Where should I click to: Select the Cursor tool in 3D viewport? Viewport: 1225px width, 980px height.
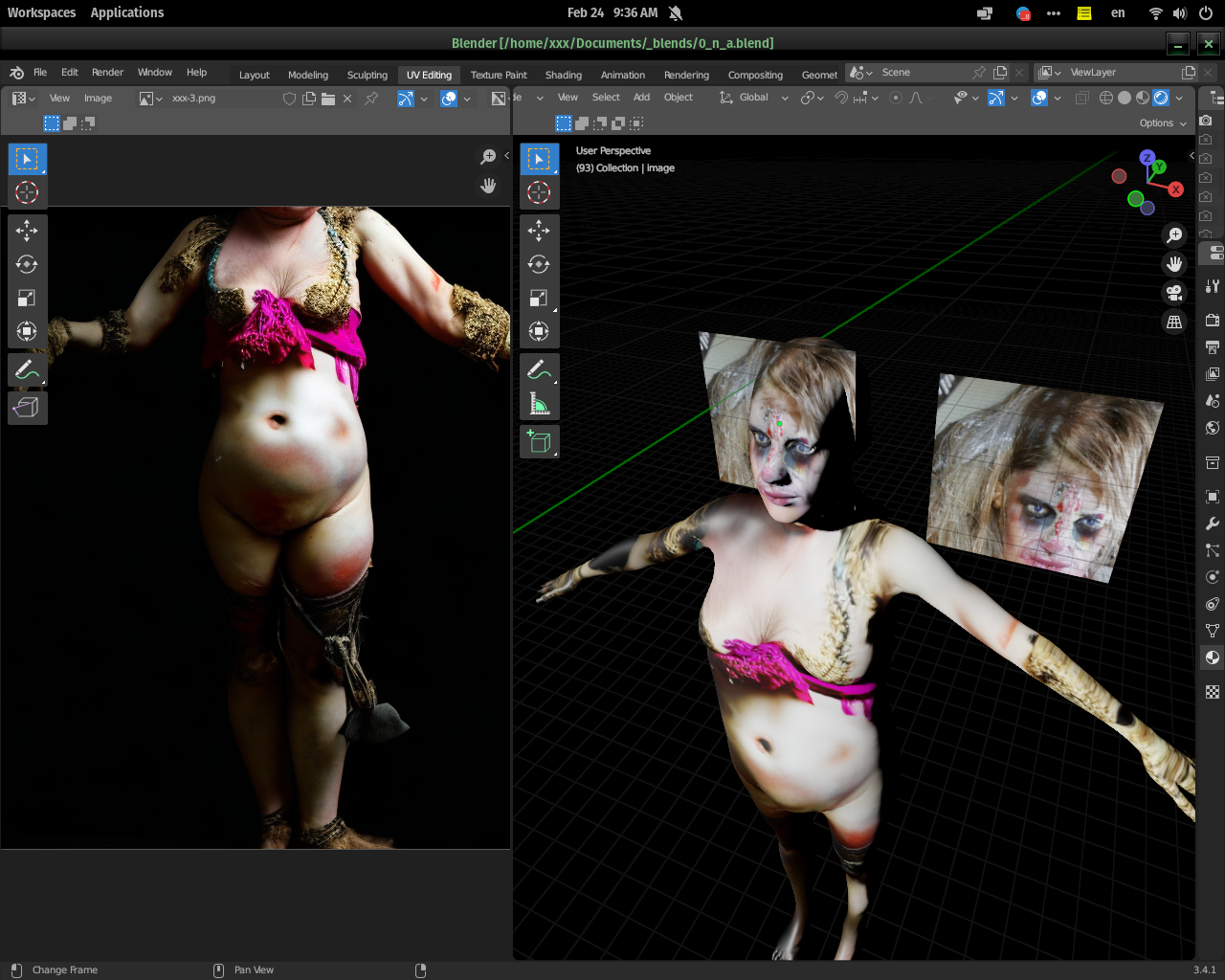(539, 192)
